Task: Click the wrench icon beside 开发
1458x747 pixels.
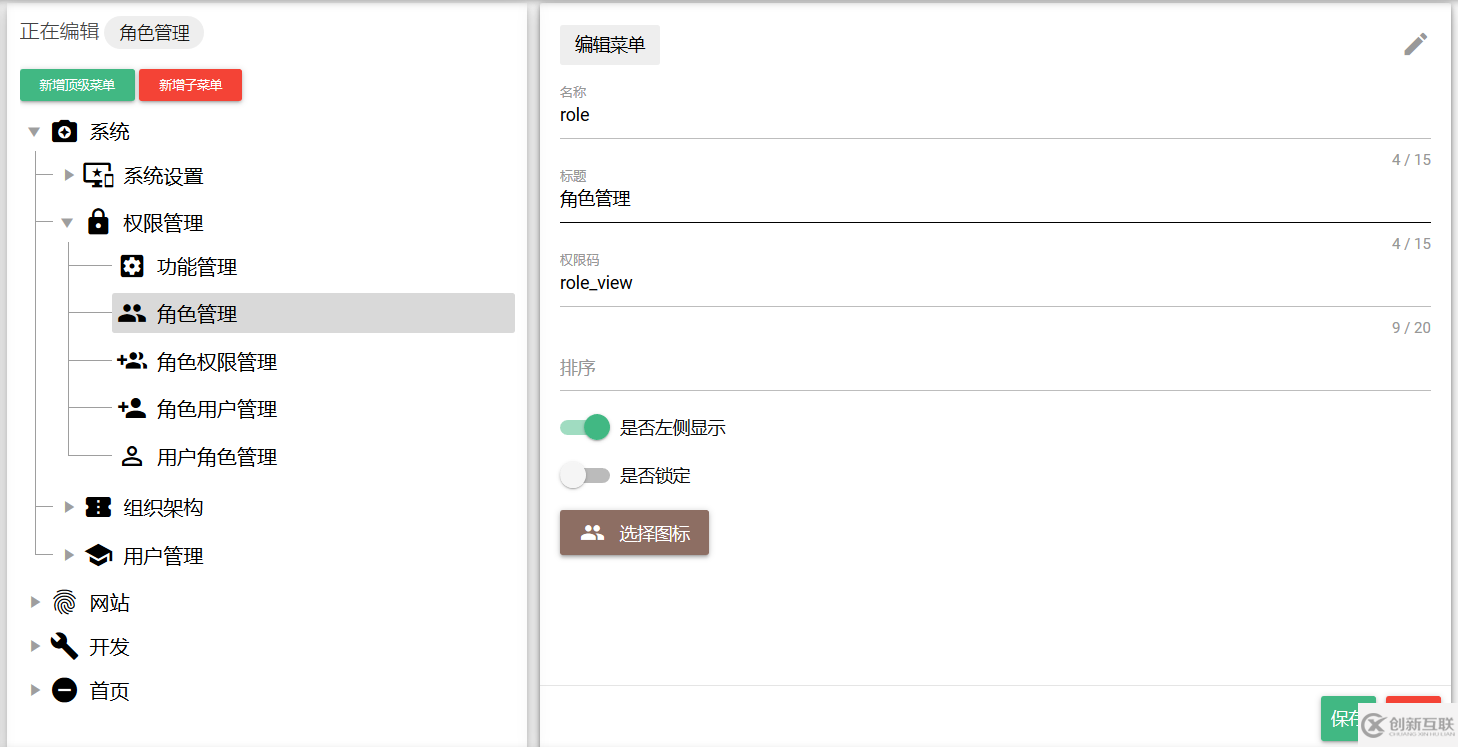Action: [x=64, y=646]
